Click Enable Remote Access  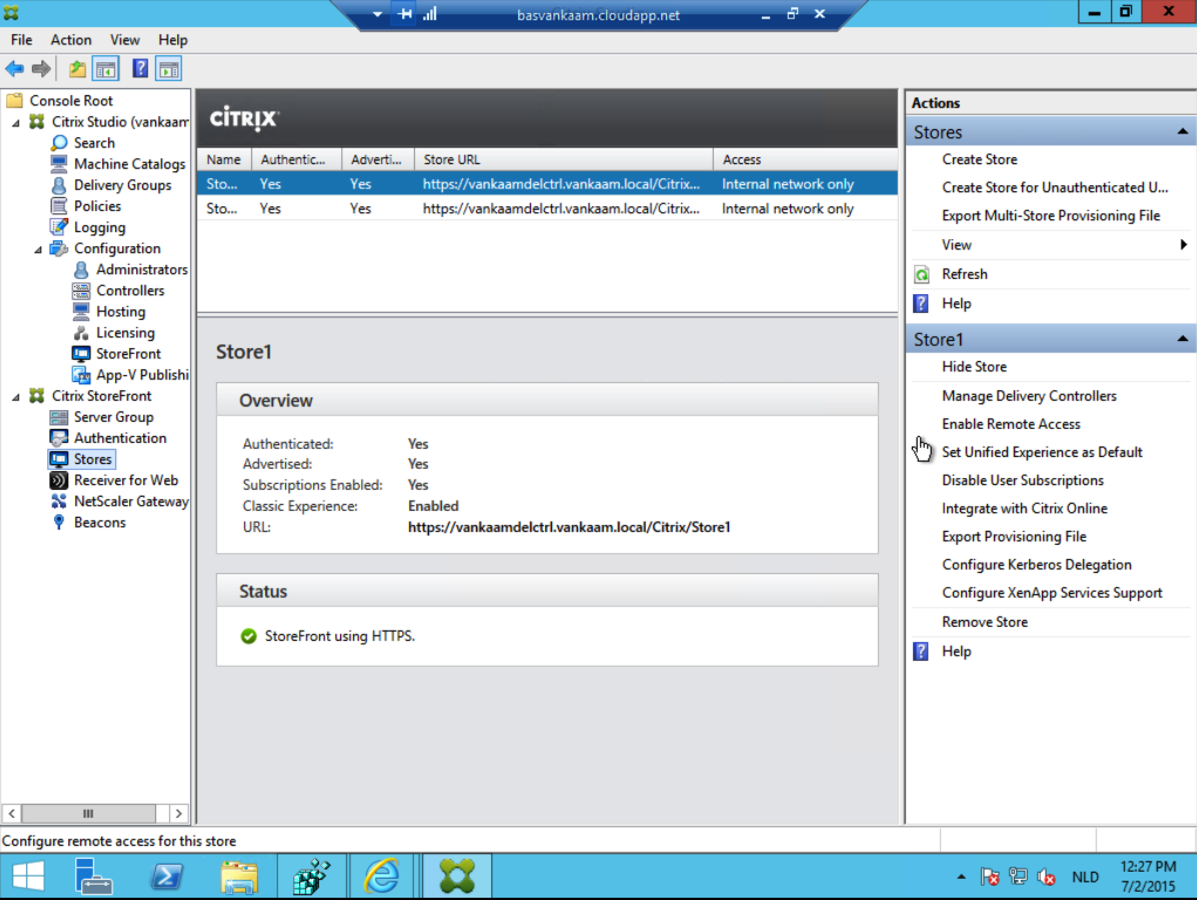1011,424
